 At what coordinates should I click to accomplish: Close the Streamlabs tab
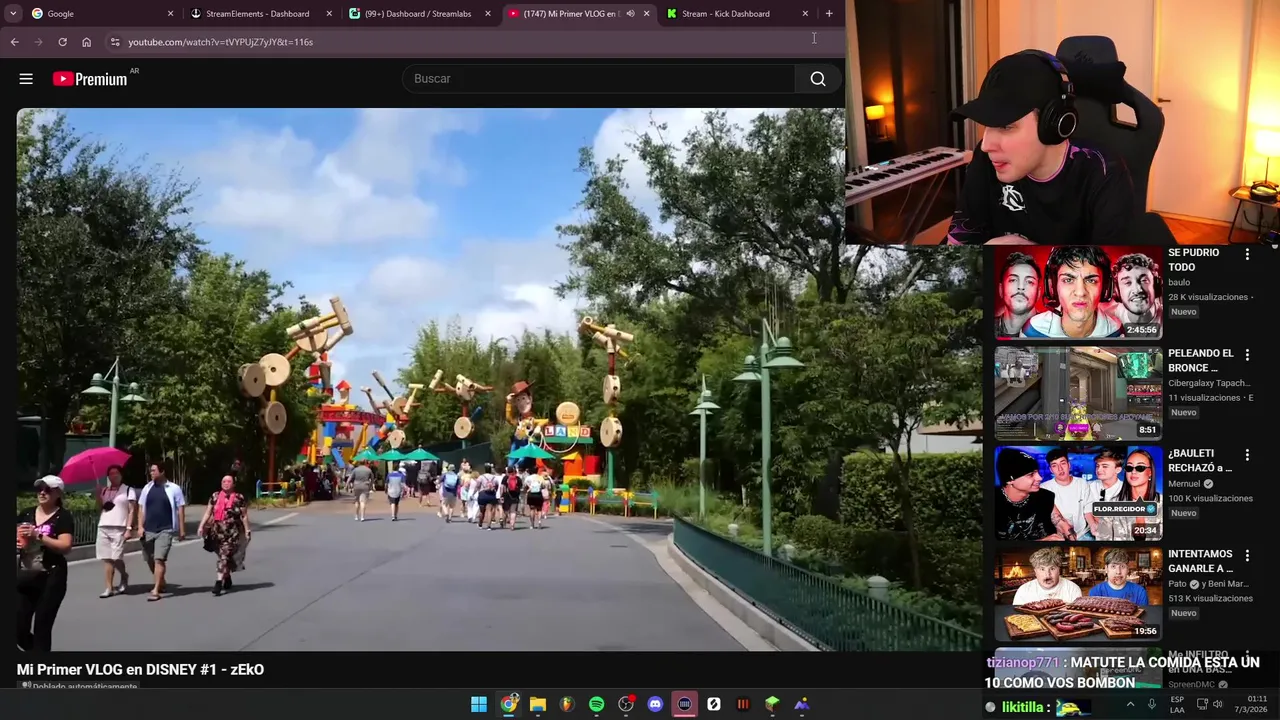[488, 14]
